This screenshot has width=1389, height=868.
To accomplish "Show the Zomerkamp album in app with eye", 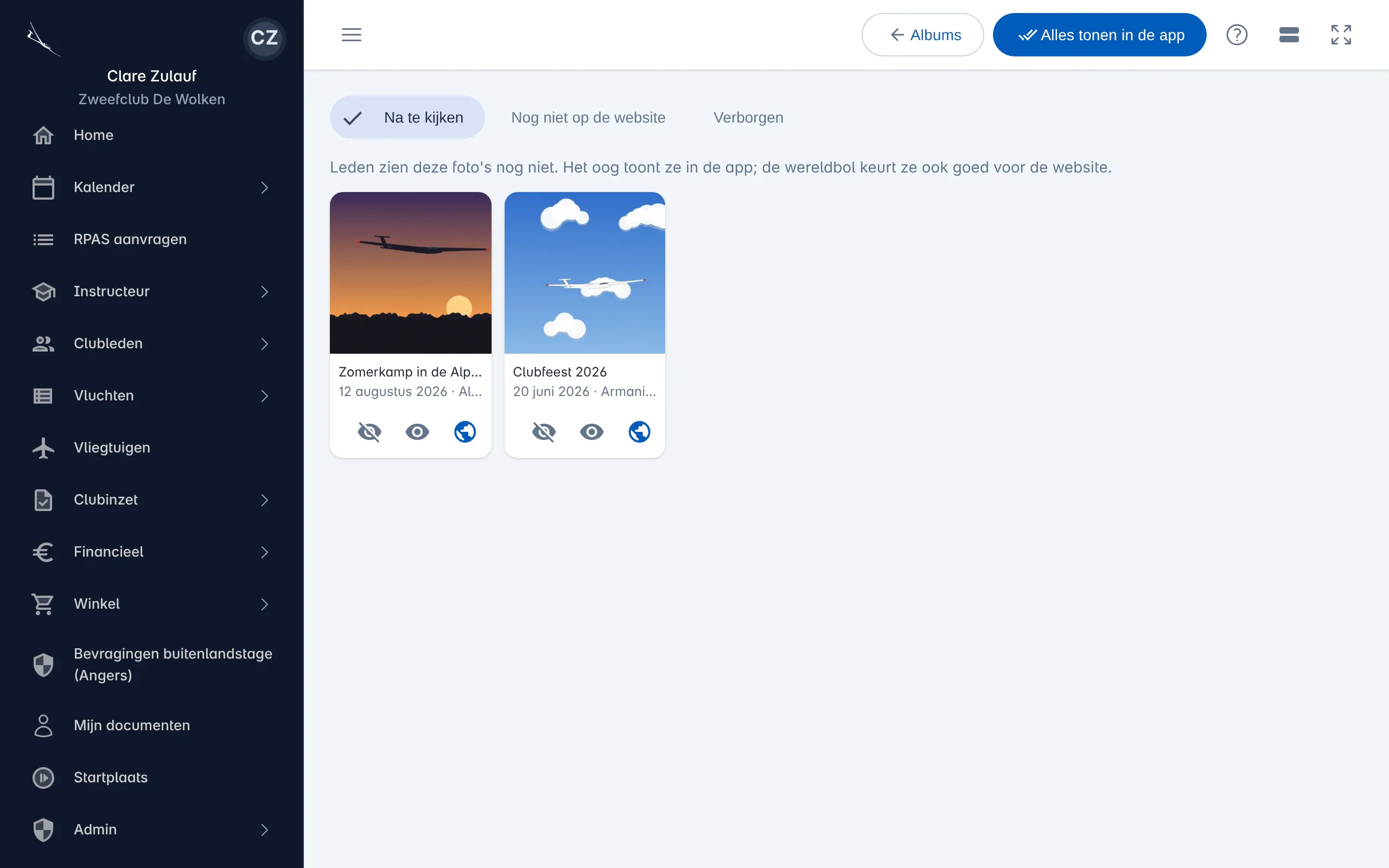I will click(x=417, y=432).
